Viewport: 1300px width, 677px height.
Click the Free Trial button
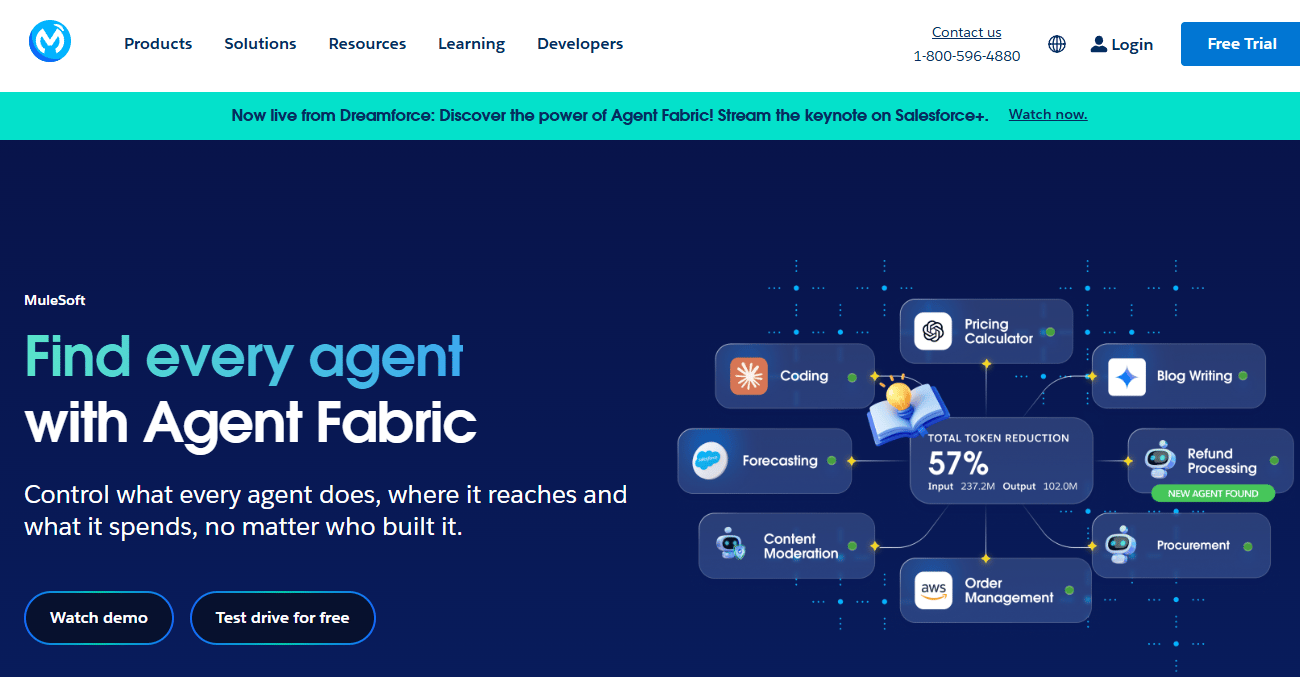pos(1242,44)
